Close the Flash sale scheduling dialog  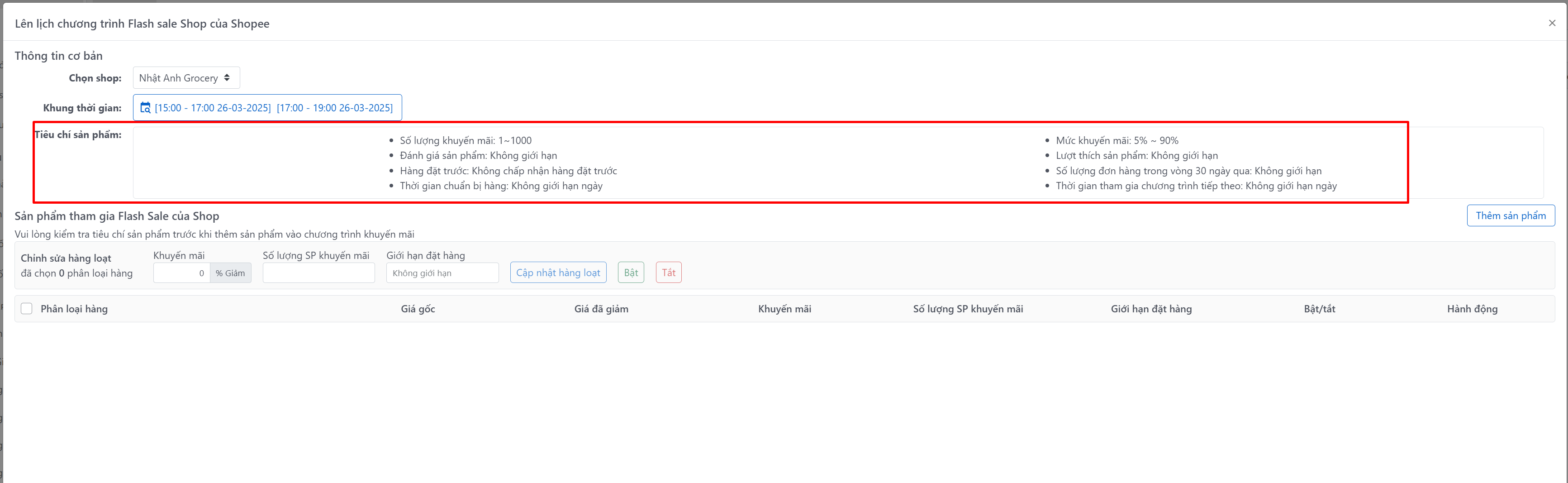click(1552, 23)
